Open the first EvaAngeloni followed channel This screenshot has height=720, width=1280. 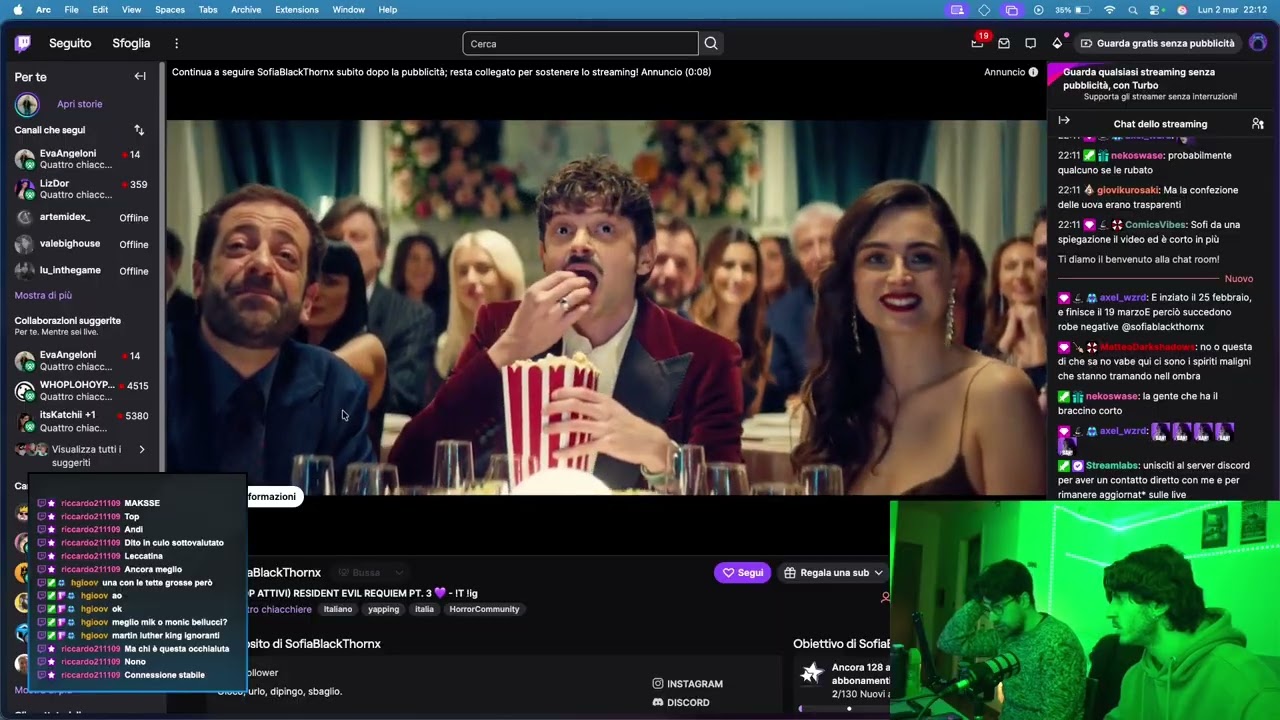pyautogui.click(x=82, y=159)
